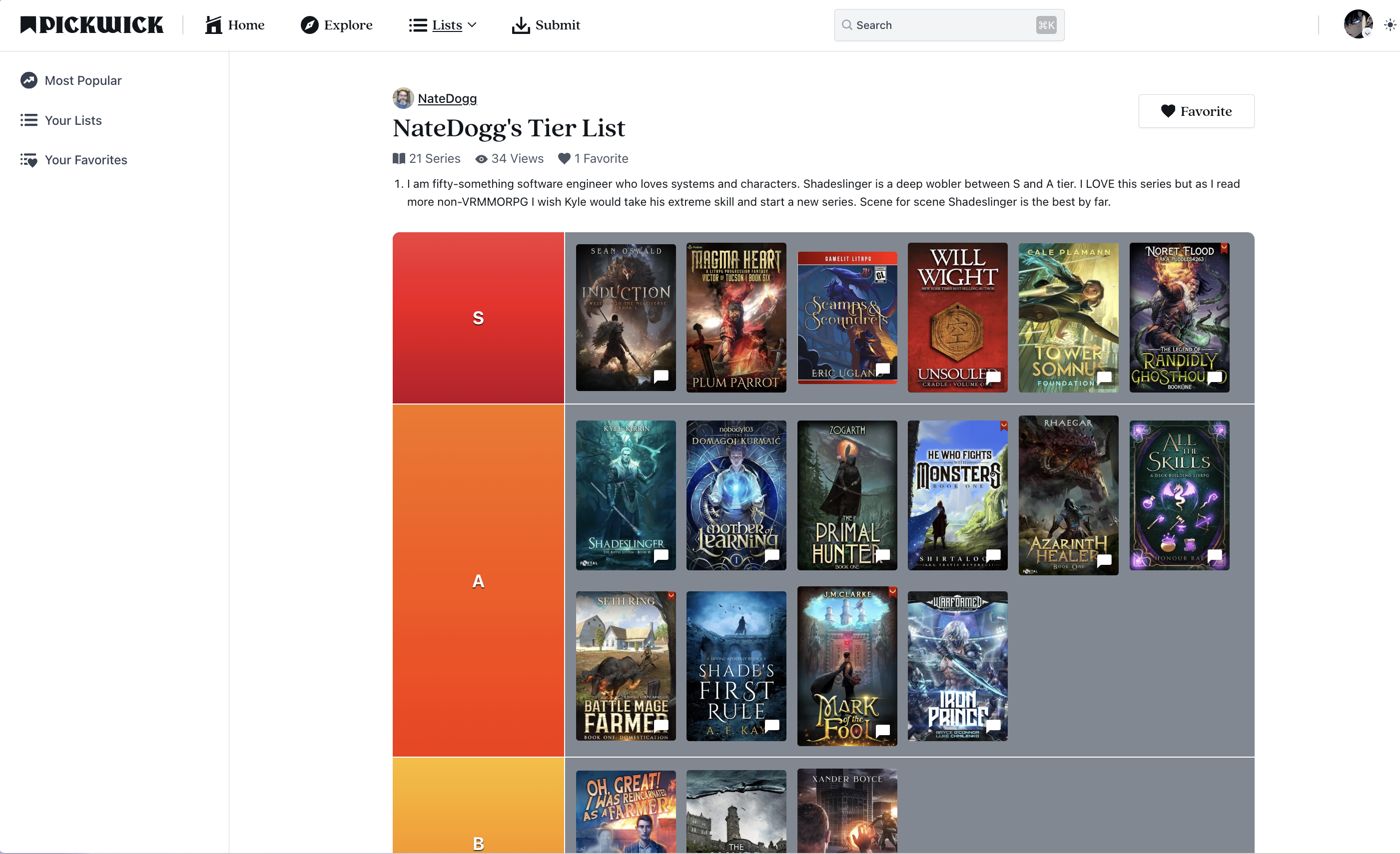Click the 34 Views count
The height and width of the screenshot is (854, 1400).
click(x=510, y=158)
